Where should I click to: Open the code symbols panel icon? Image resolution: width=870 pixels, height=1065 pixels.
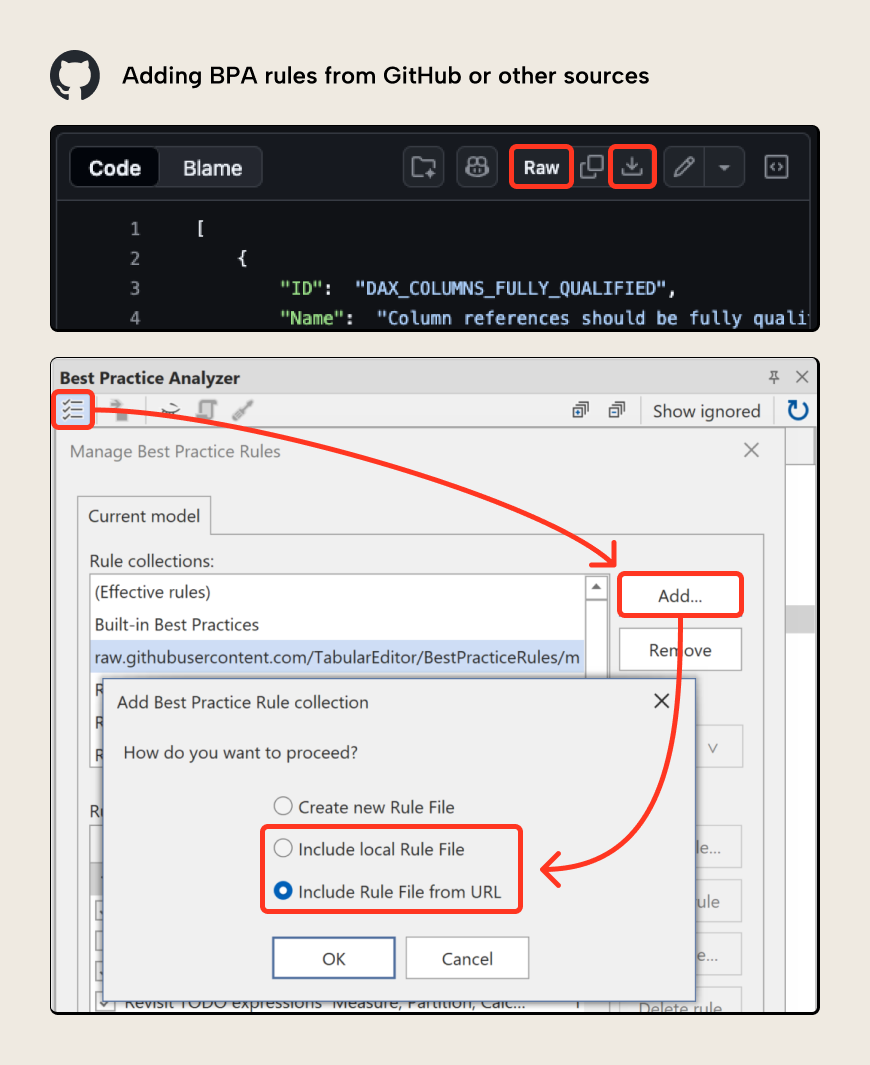point(777,167)
